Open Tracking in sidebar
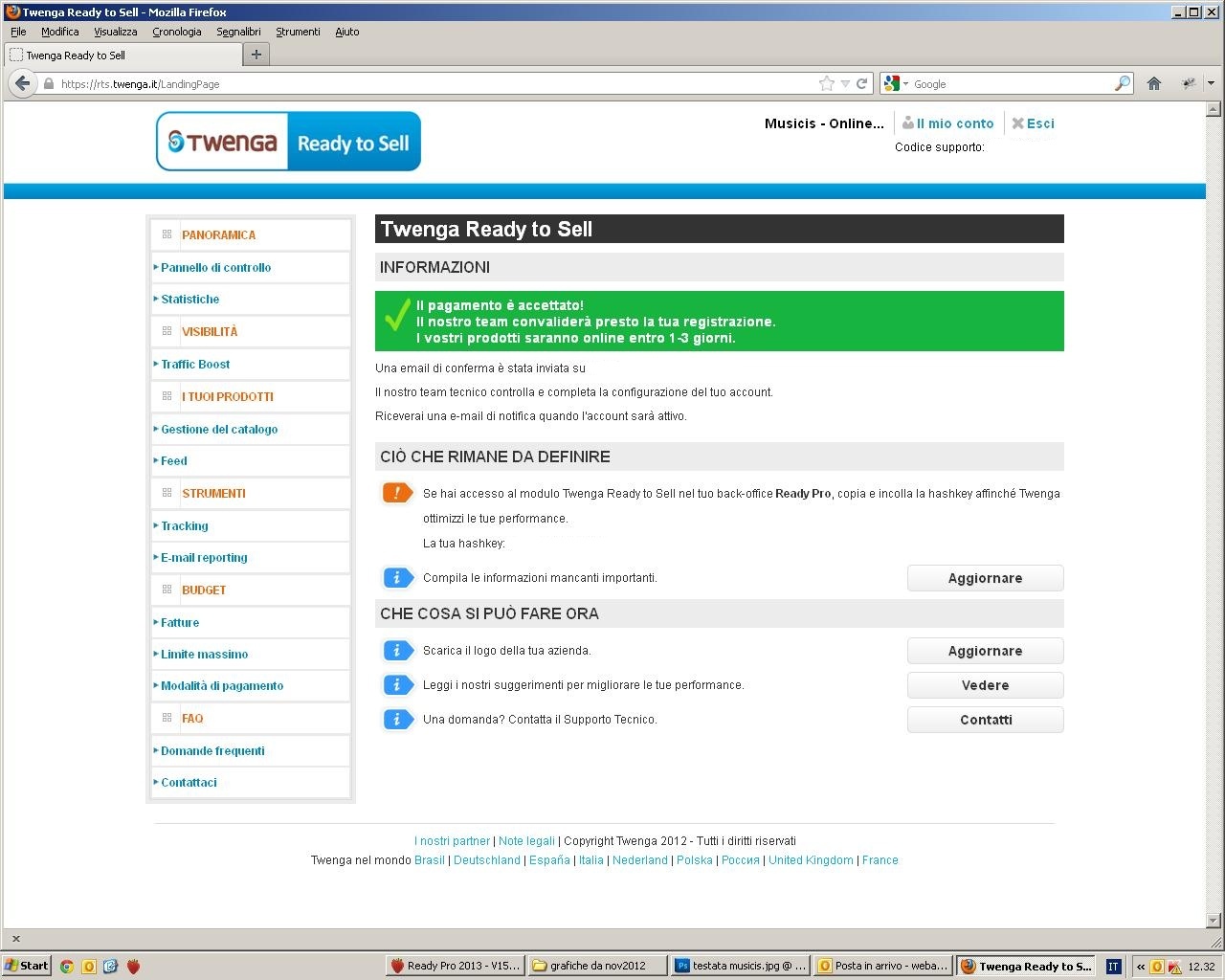Screen dimensions: 1225x980 point(184,525)
